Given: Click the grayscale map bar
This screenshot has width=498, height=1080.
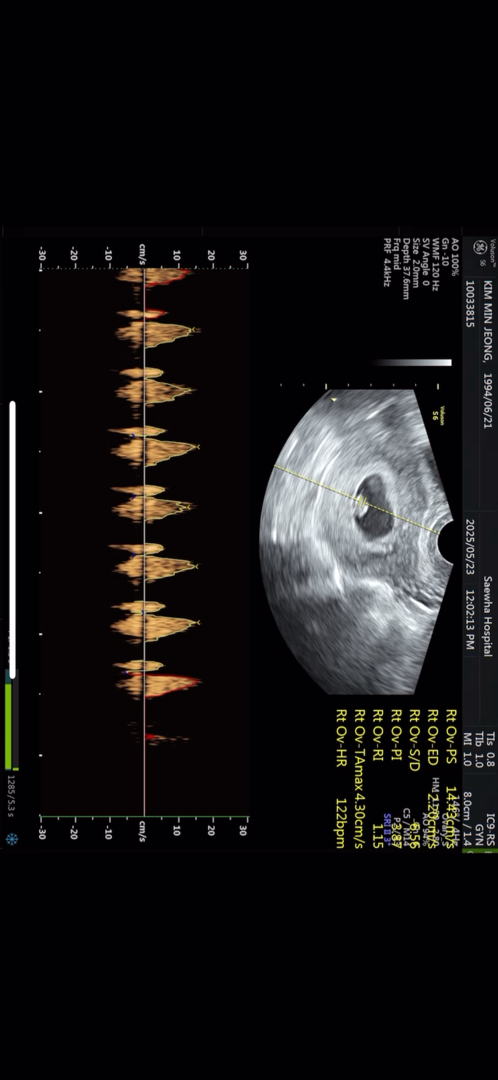Looking at the screenshot, I should [413, 362].
